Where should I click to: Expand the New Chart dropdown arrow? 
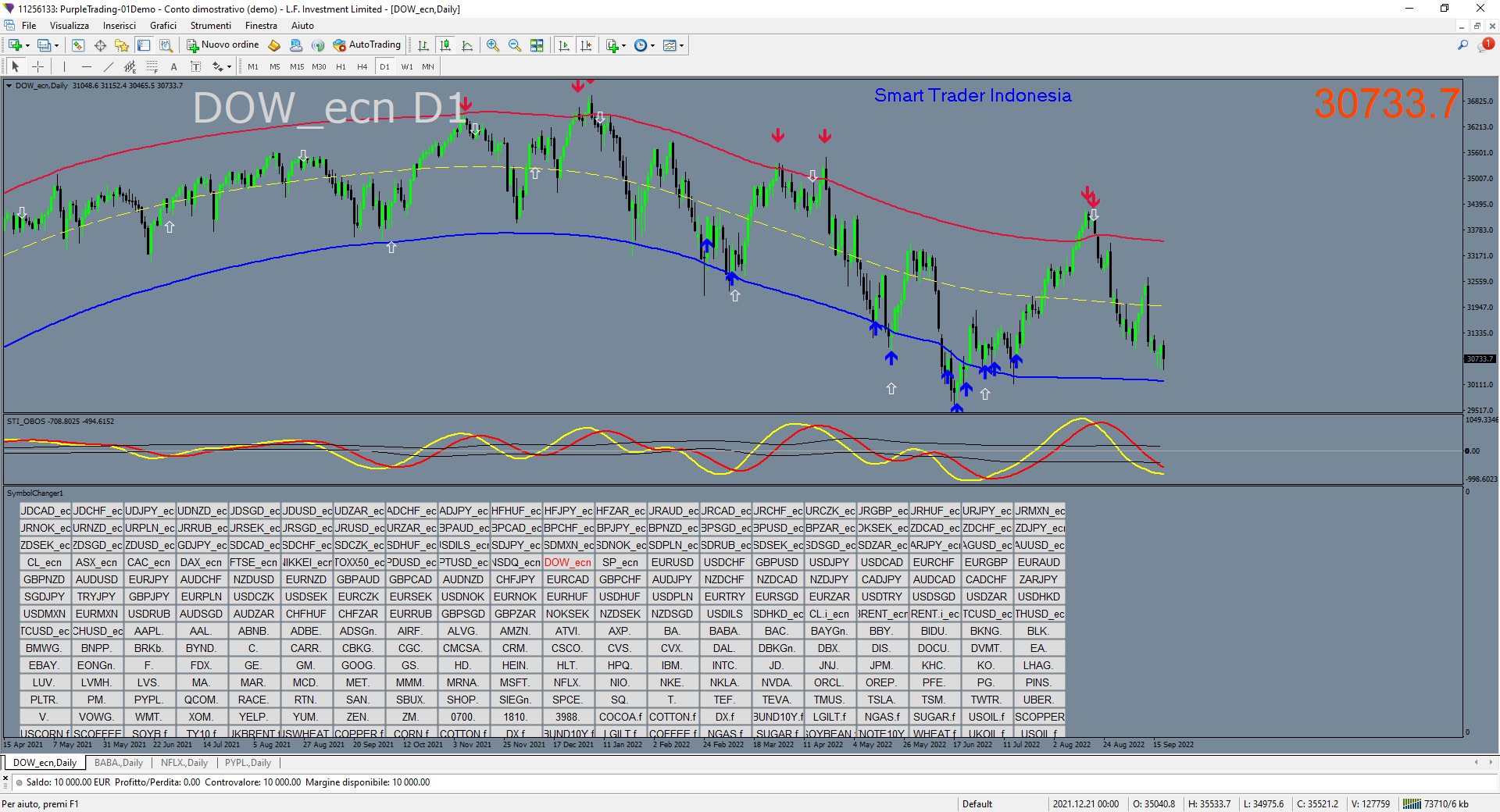[27, 45]
